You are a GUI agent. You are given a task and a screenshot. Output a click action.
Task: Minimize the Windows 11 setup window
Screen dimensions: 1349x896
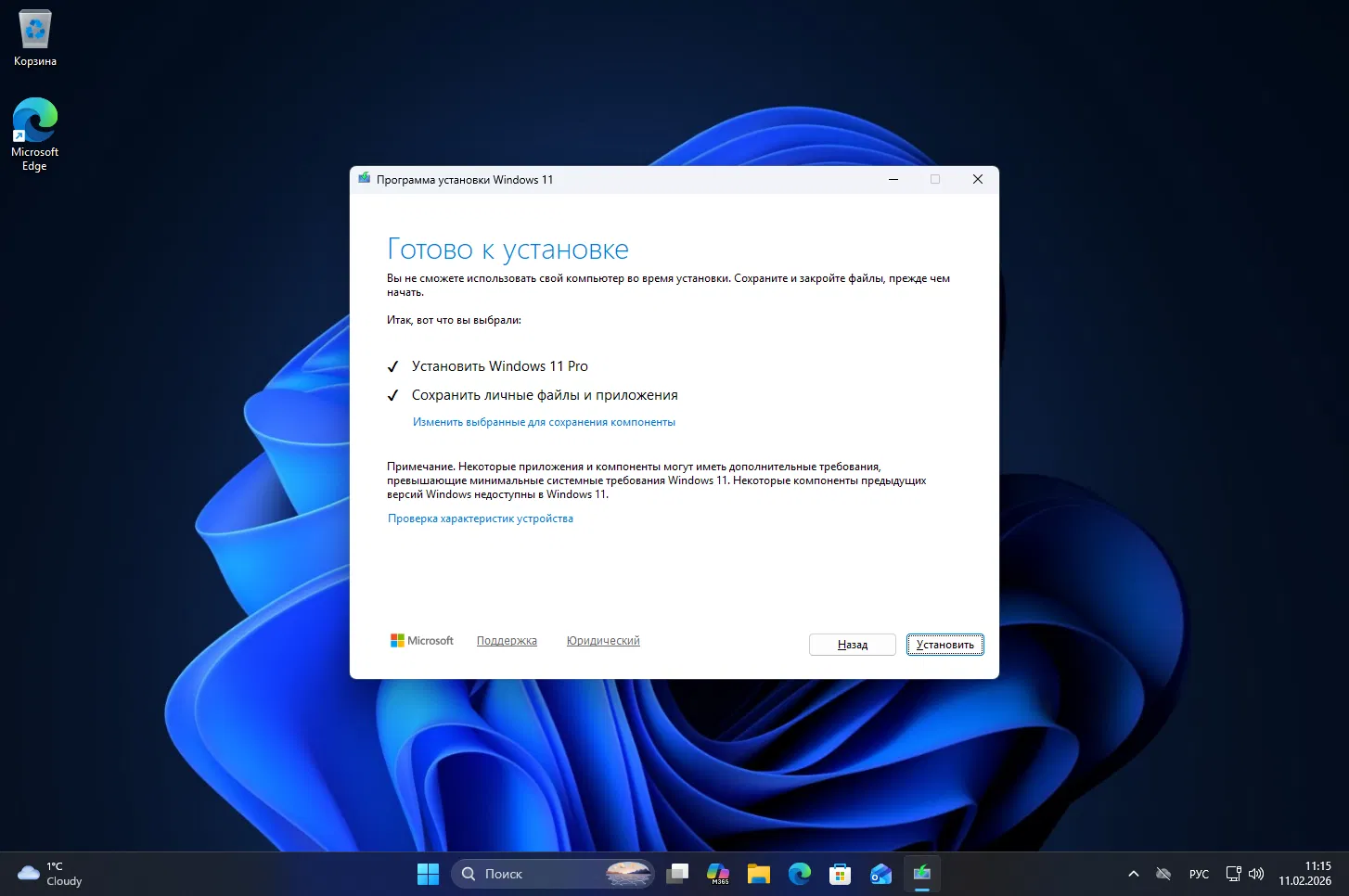pyautogui.click(x=893, y=179)
